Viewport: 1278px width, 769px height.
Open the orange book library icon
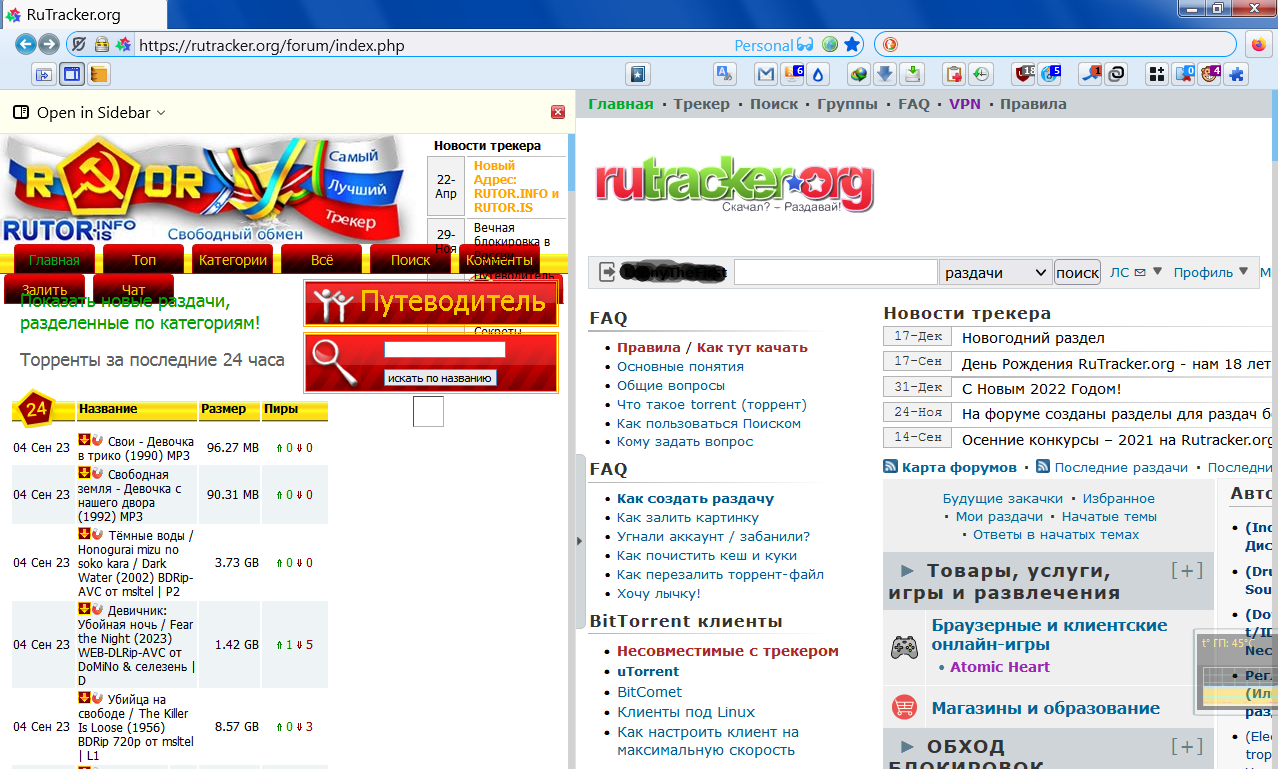[98, 74]
